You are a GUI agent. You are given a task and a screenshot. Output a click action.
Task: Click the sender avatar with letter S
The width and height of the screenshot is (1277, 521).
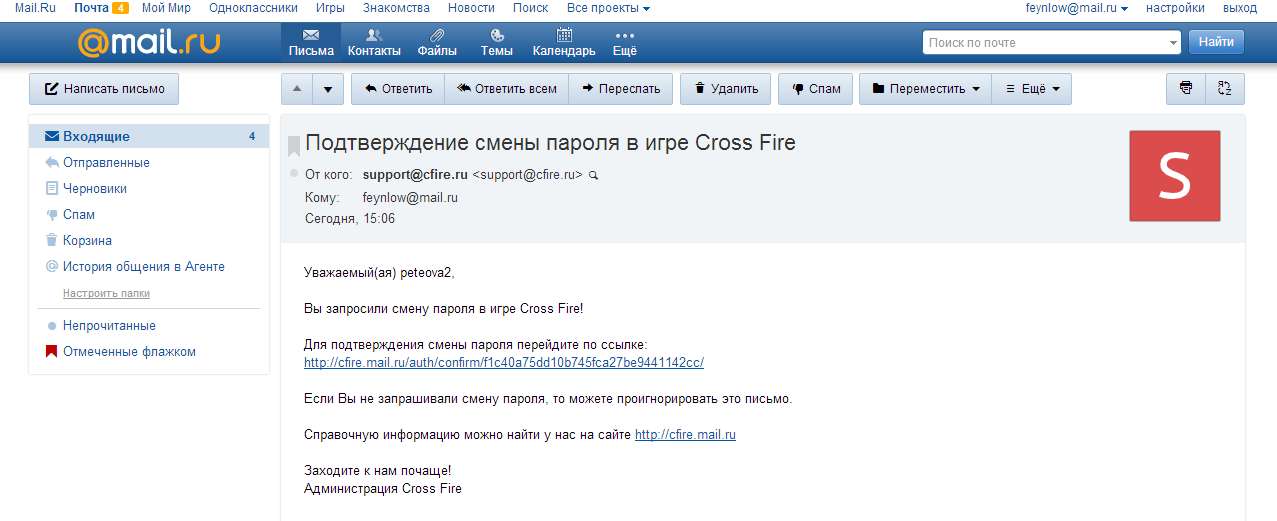[x=1174, y=176]
